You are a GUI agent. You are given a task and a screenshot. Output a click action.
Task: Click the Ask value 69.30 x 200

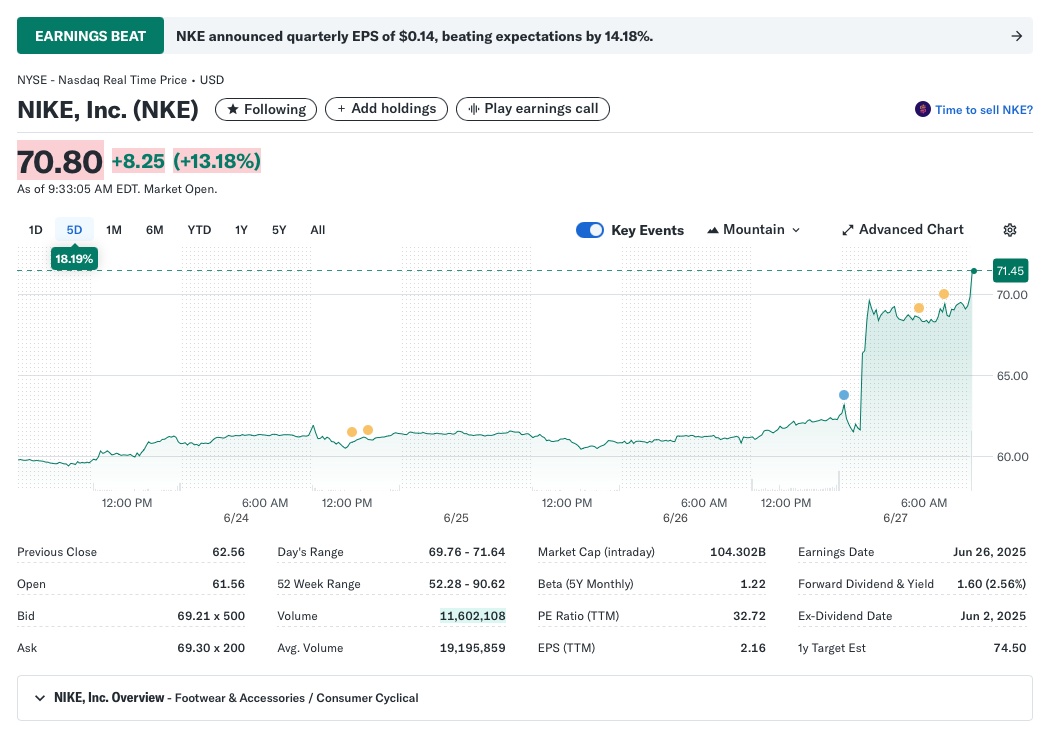pyautogui.click(x=211, y=648)
